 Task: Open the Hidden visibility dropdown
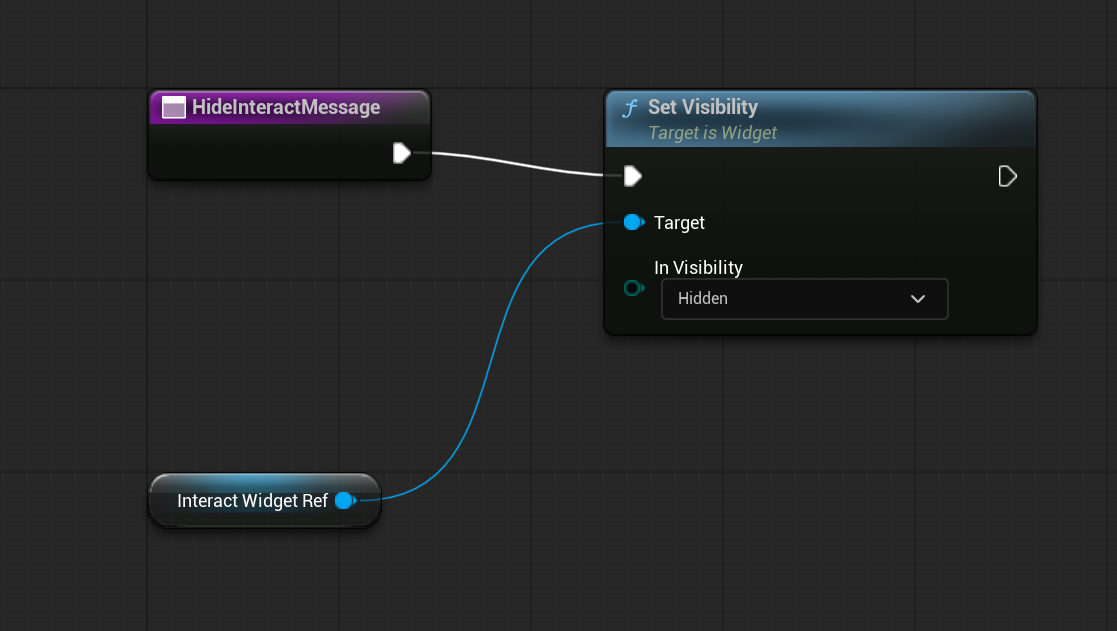804,298
